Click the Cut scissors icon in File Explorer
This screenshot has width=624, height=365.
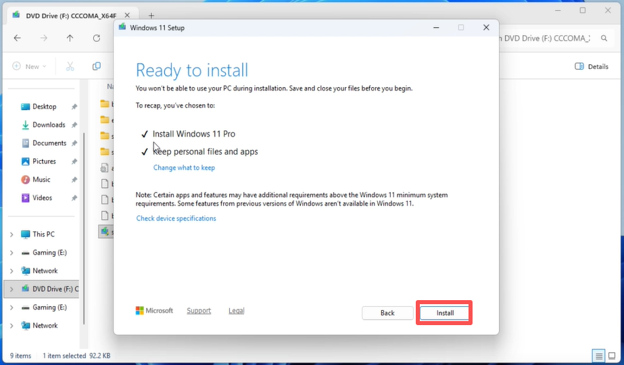click(70, 66)
